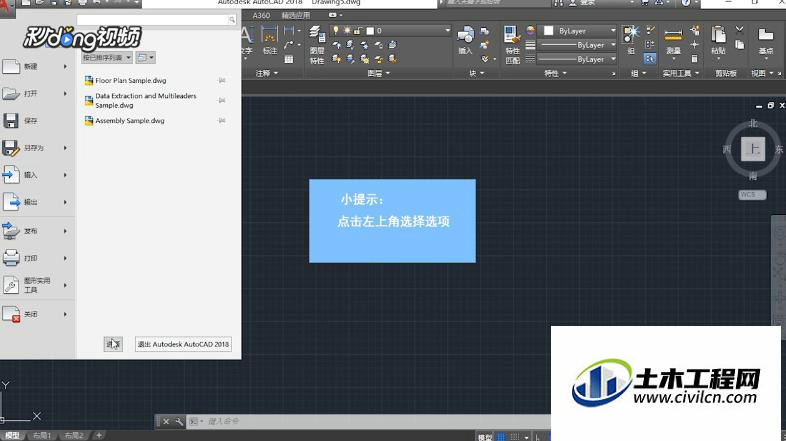Click the 图形实用工具 wrench icon

[11, 285]
